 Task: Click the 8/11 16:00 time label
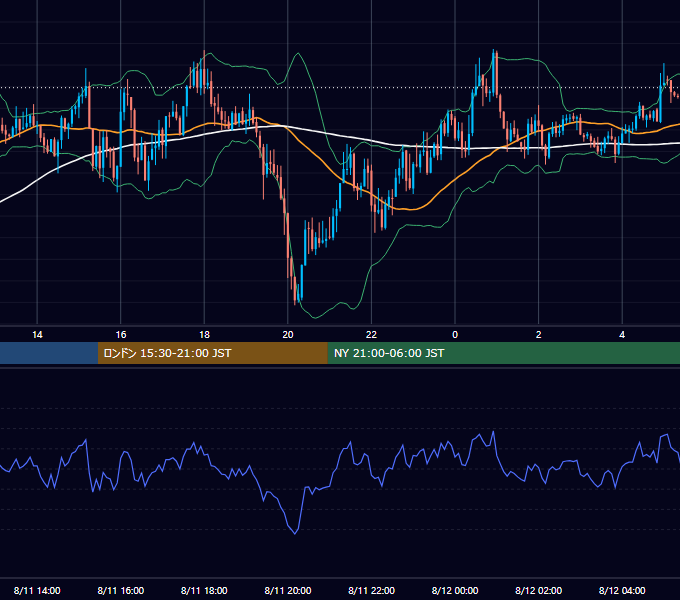tap(121, 590)
